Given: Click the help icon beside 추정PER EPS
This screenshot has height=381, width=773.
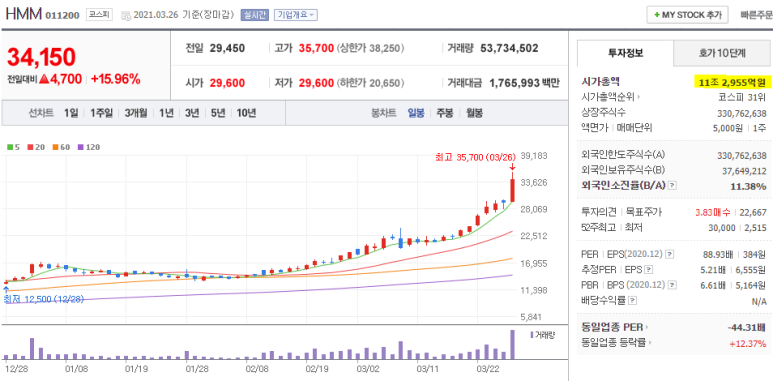Looking at the screenshot, I should tap(649, 270).
